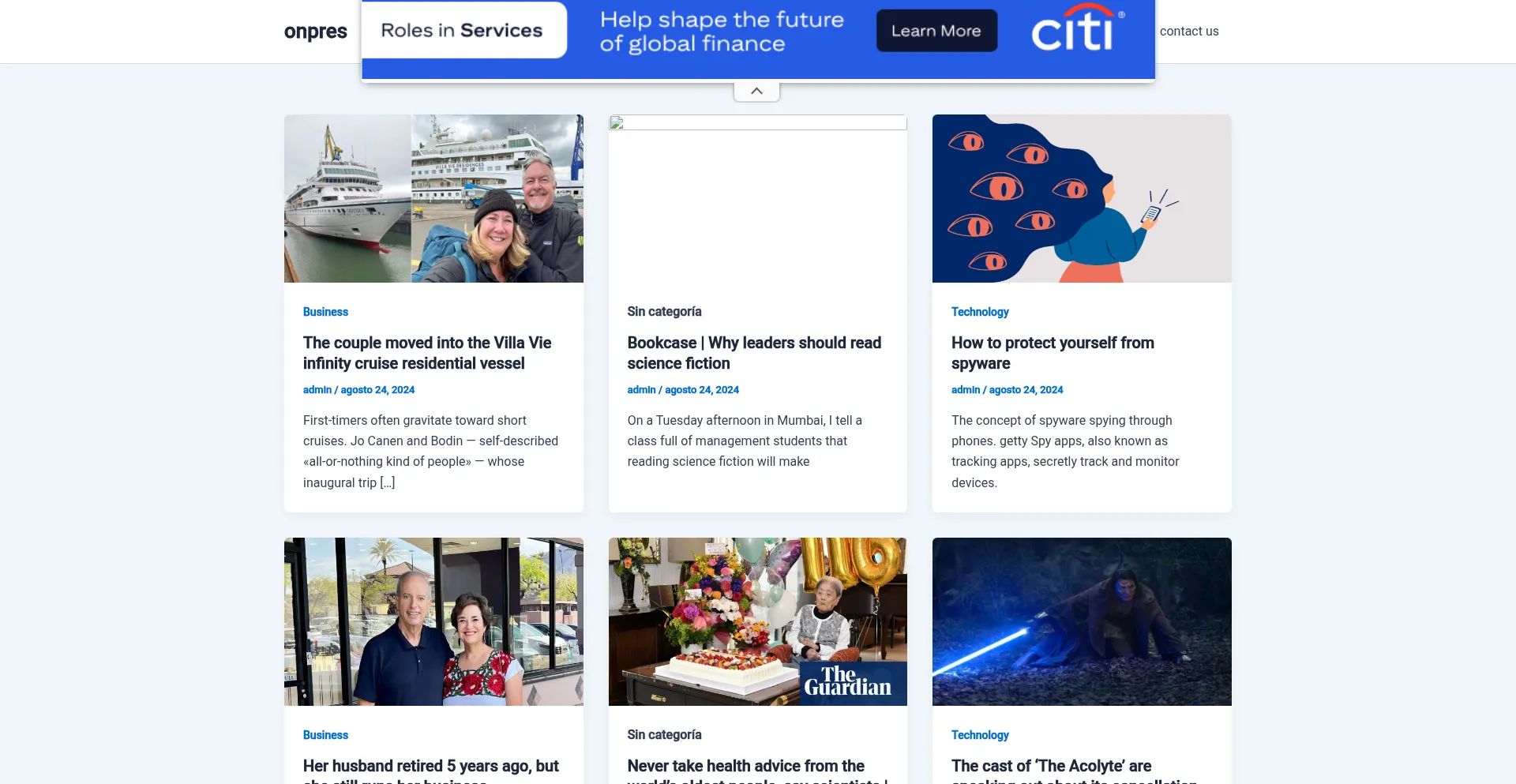Click the onpres site logo
The height and width of the screenshot is (784, 1516).
[x=315, y=32]
